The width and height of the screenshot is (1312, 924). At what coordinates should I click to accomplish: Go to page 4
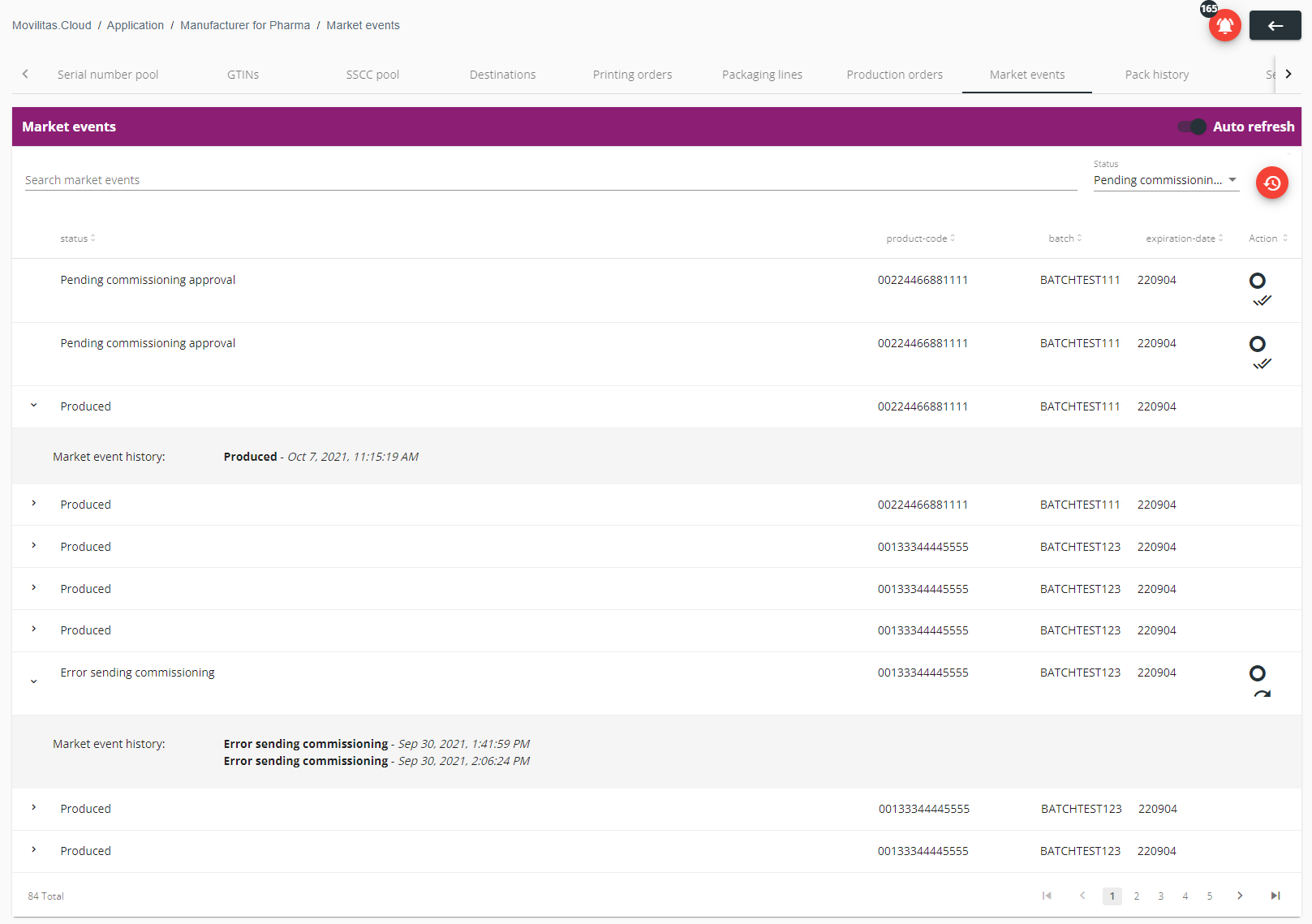[1185, 896]
